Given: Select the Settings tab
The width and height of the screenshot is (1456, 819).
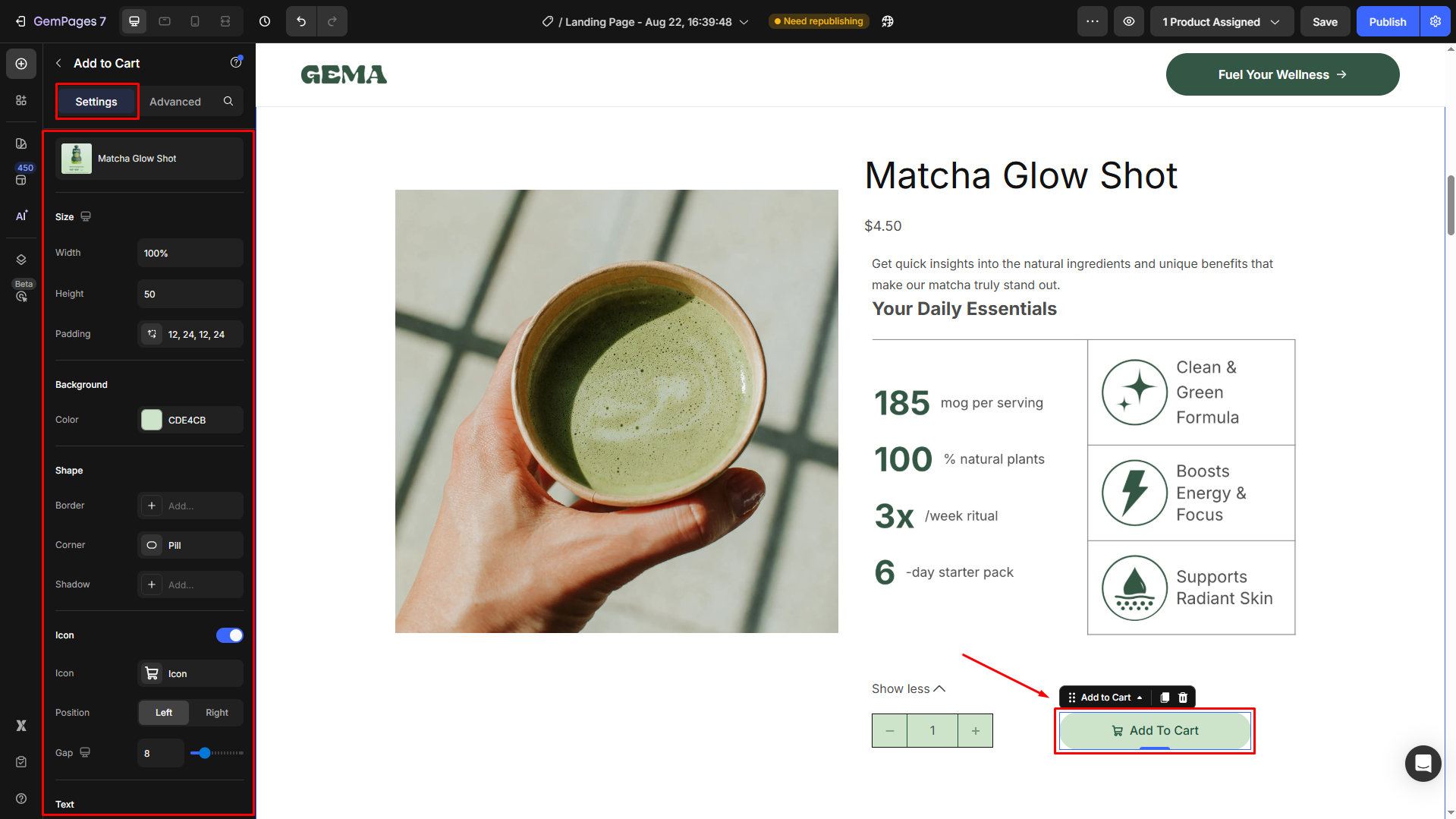Looking at the screenshot, I should pyautogui.click(x=96, y=101).
